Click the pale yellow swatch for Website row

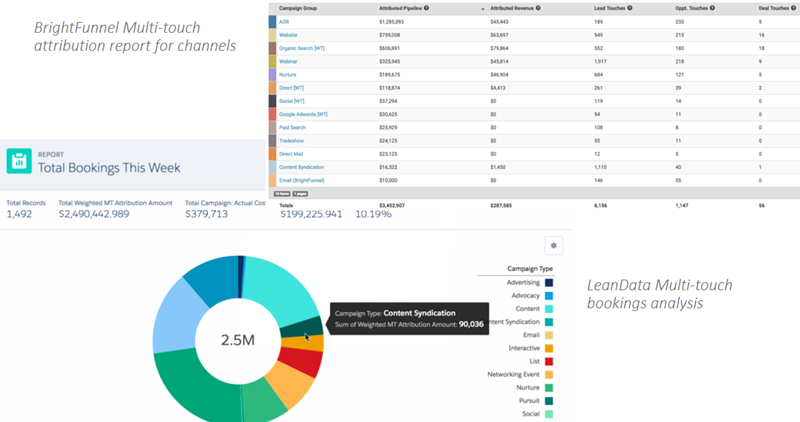pos(272,35)
